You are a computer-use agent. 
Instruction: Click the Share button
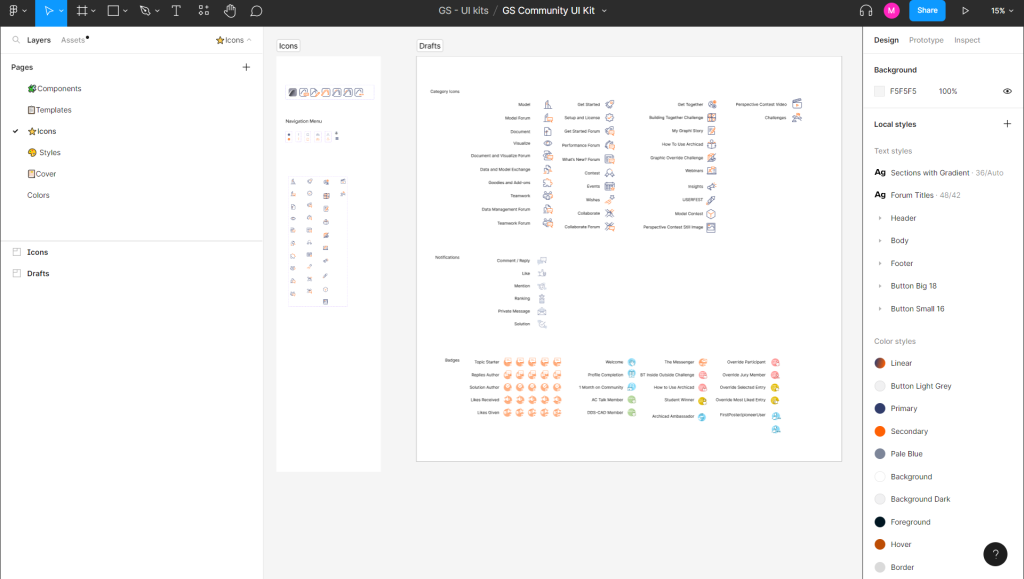pyautogui.click(x=927, y=11)
